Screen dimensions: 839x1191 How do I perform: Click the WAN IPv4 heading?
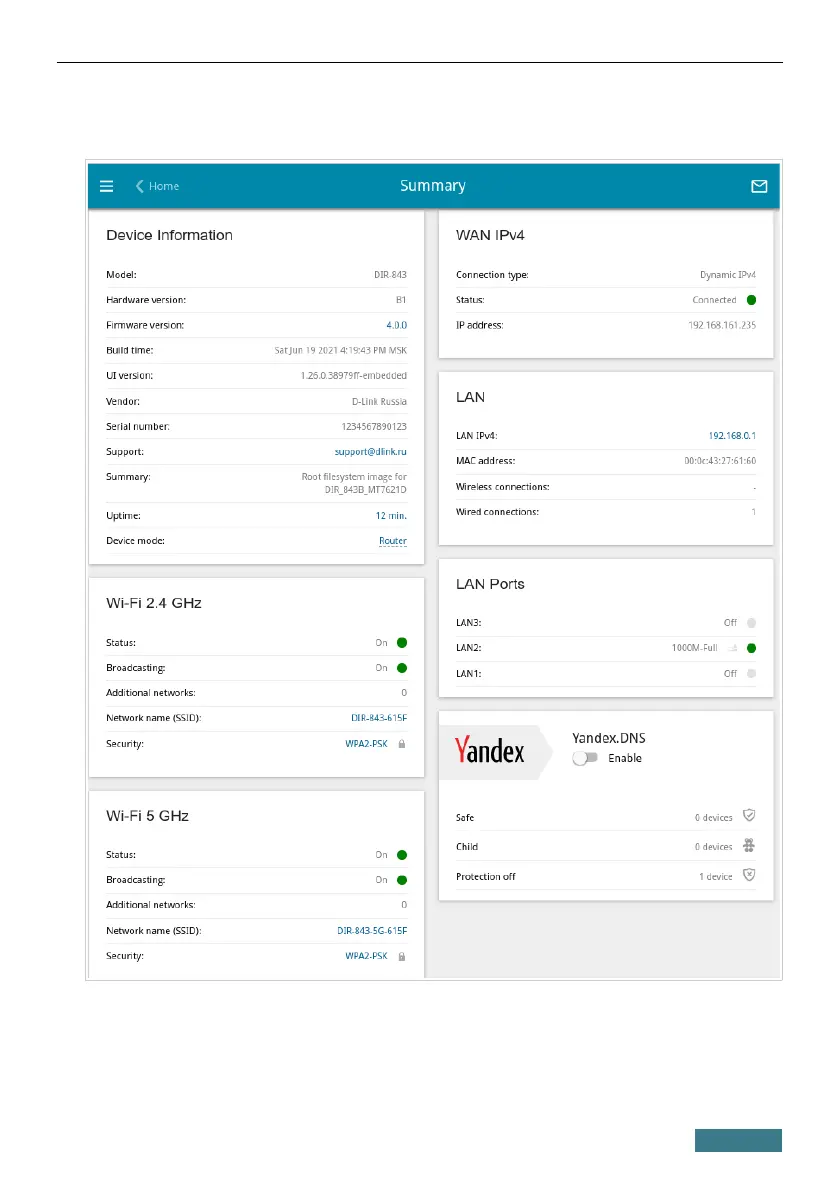pyautogui.click(x=490, y=235)
